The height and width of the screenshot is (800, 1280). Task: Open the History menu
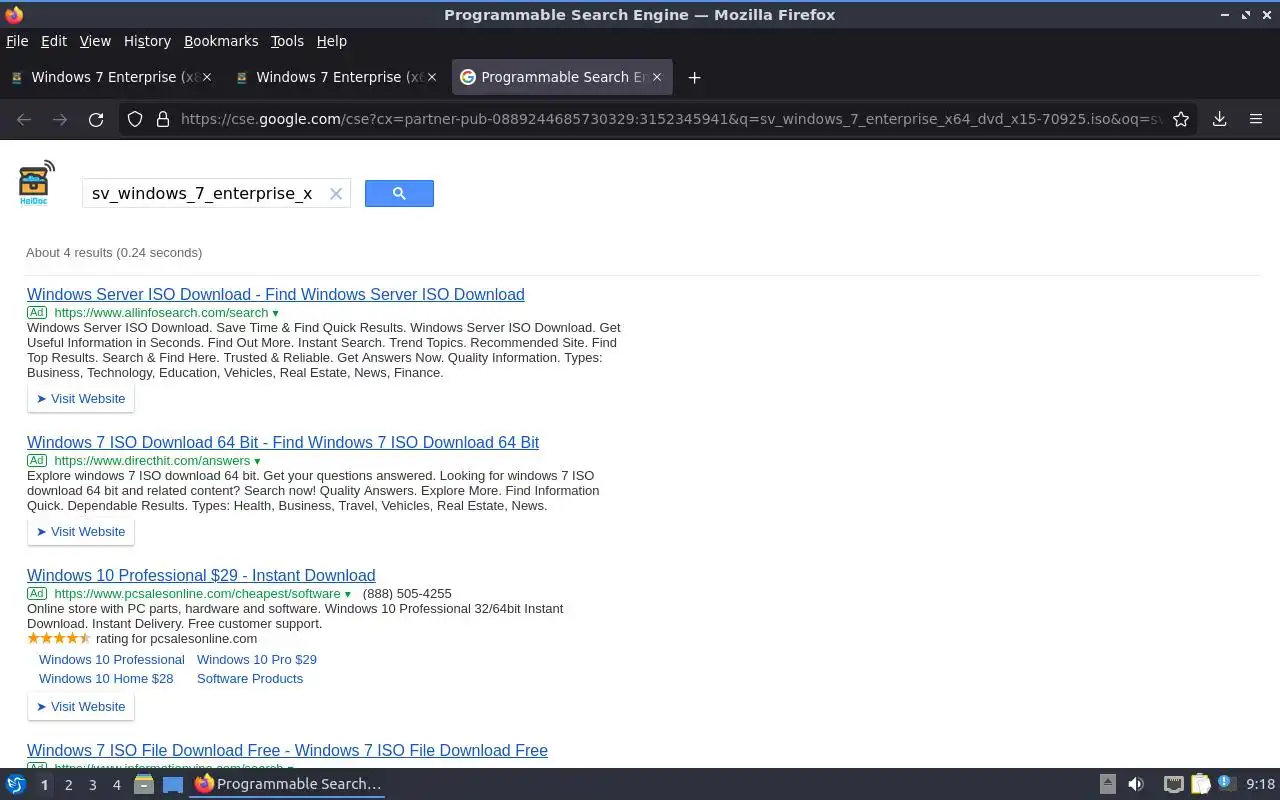click(x=147, y=41)
